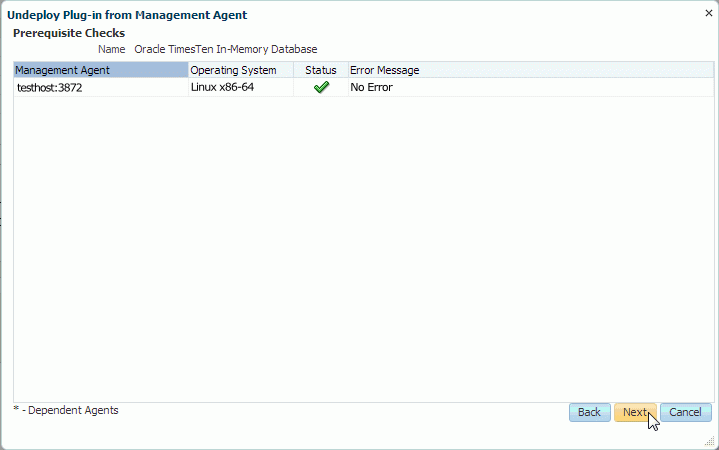Click the Operating System column header

coord(239,70)
